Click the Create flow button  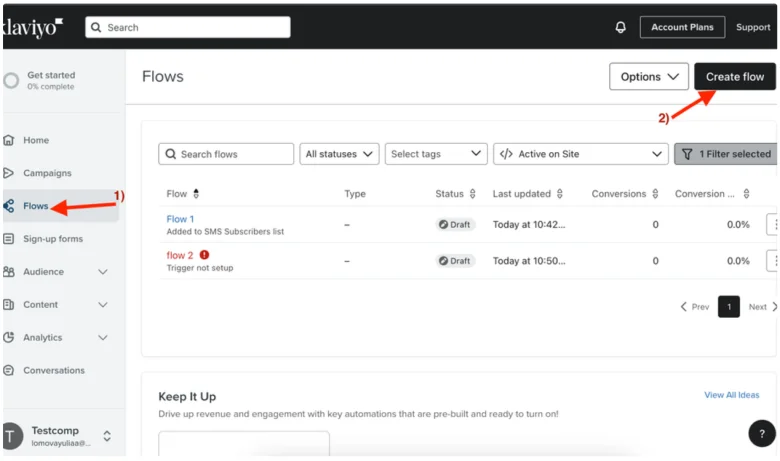735,77
